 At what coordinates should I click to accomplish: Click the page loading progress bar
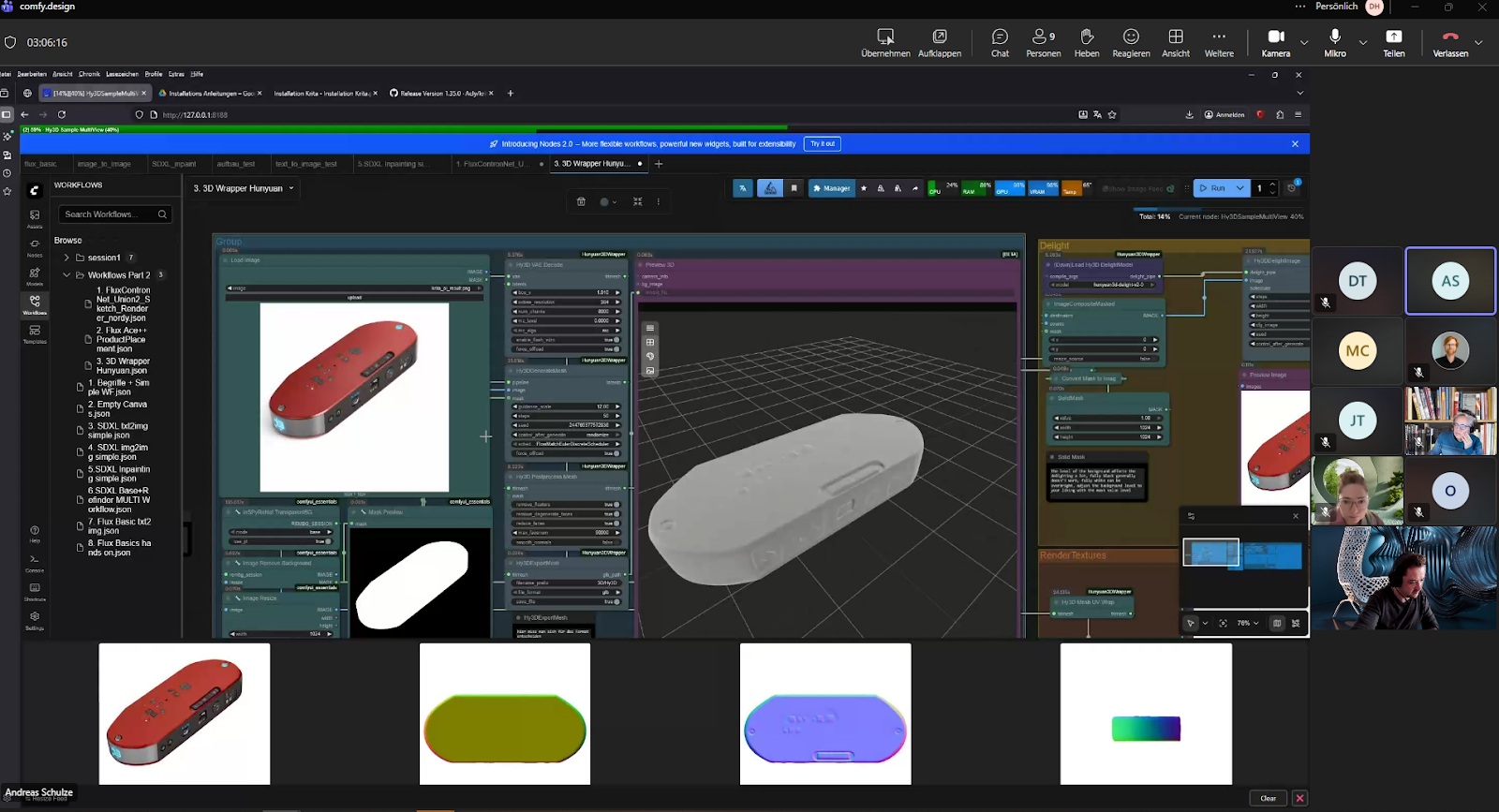(x=403, y=128)
